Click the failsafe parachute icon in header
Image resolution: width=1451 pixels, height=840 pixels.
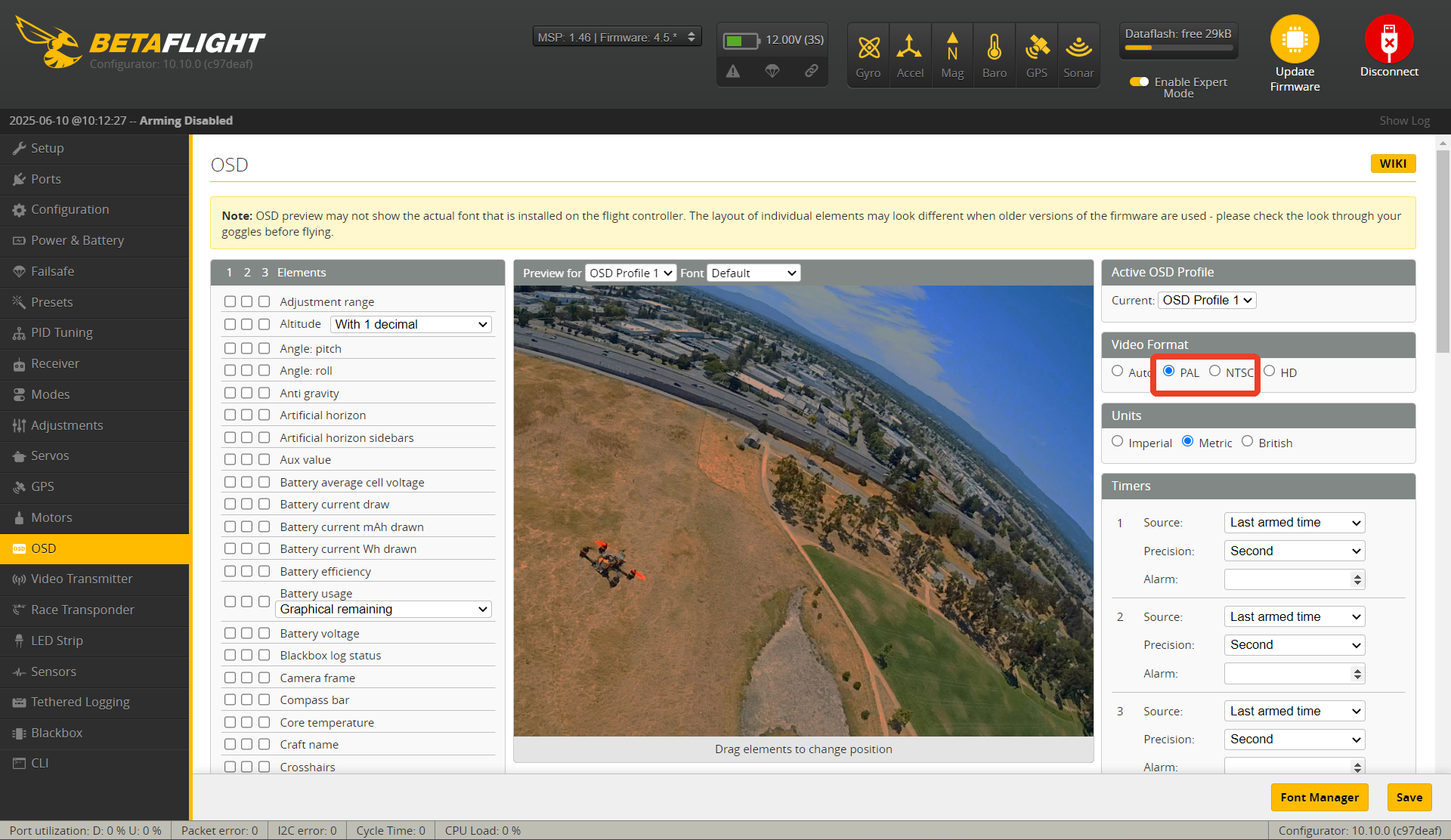(772, 71)
